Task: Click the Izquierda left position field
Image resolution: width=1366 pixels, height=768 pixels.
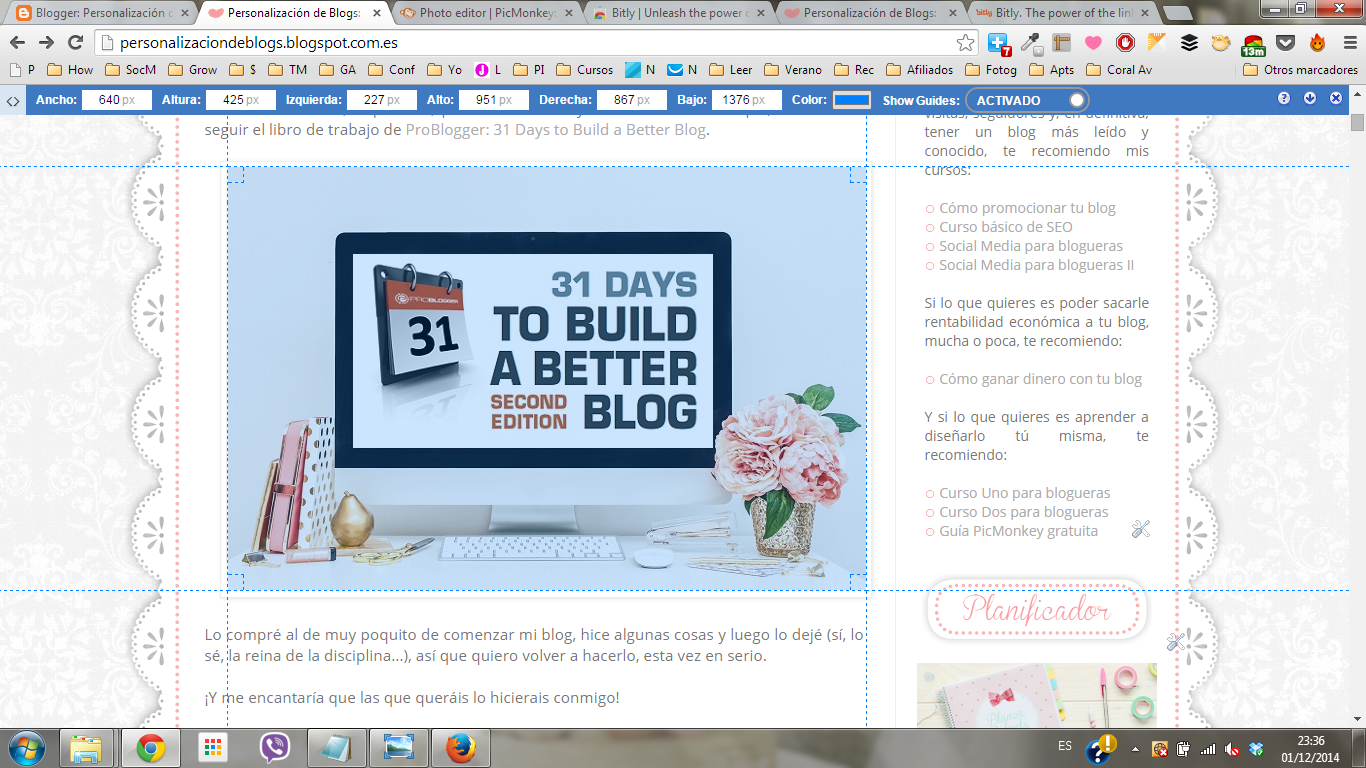Action: [381, 100]
